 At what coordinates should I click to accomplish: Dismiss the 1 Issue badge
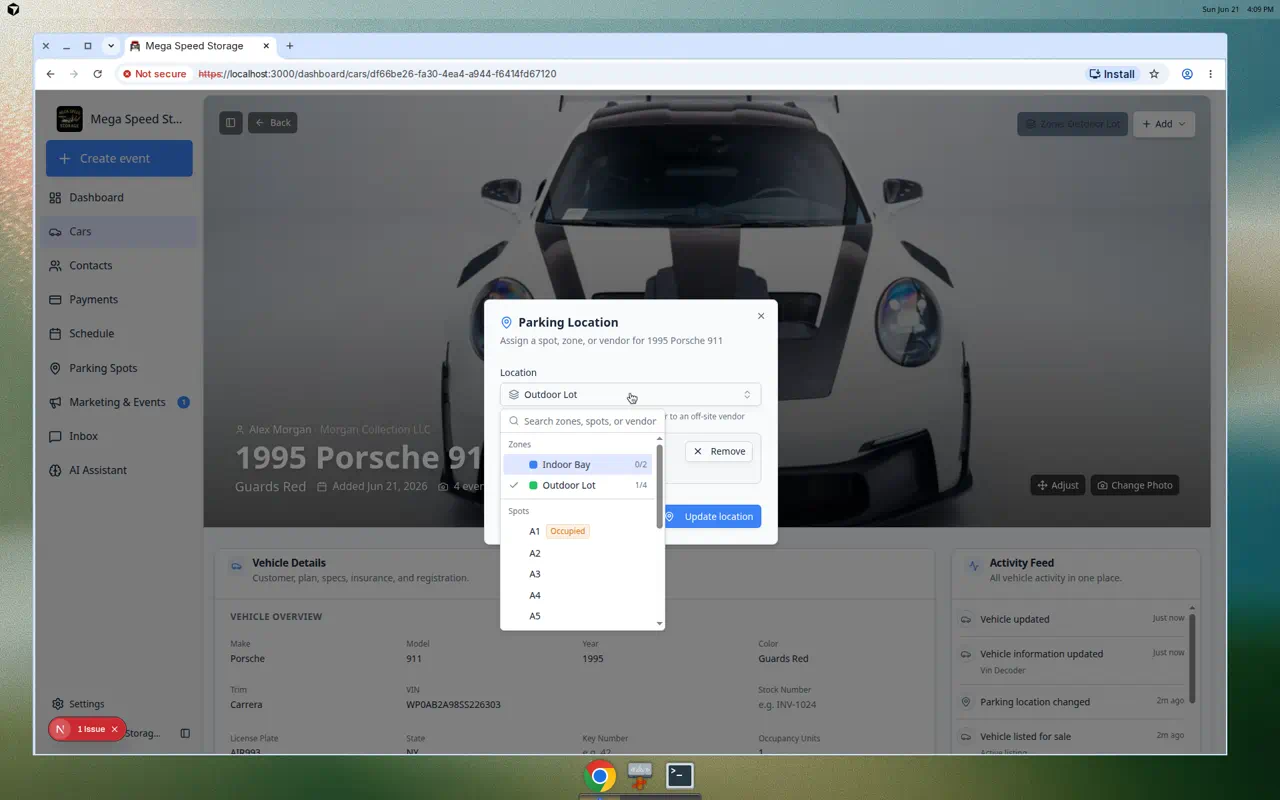coord(114,730)
